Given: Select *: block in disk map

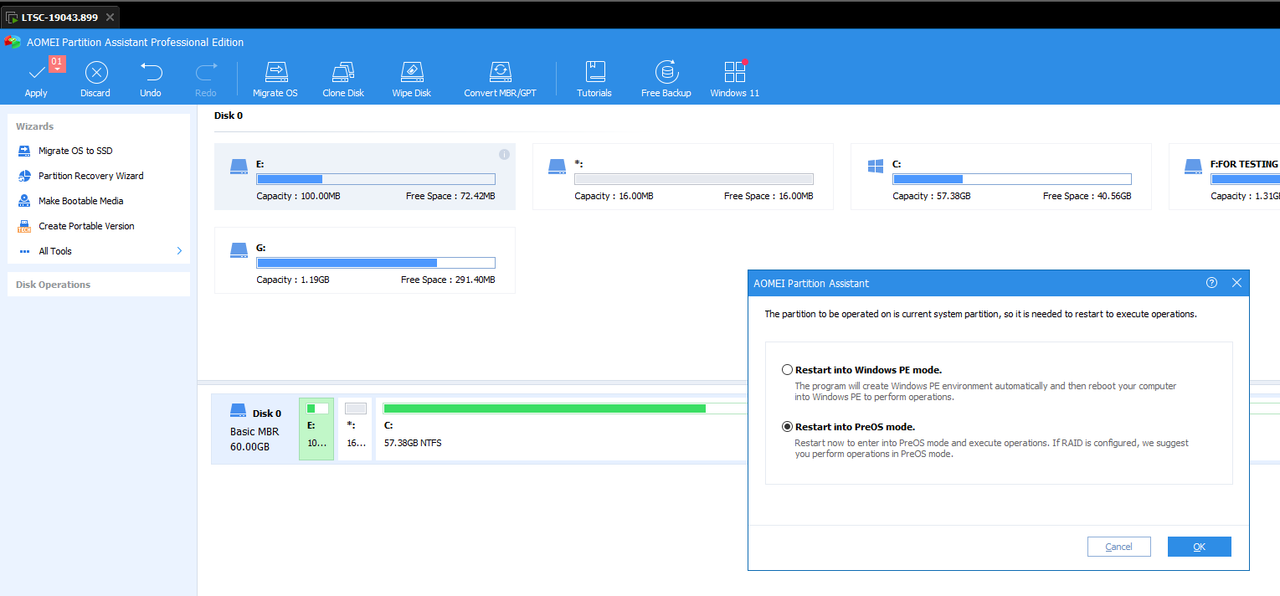Looking at the screenshot, I should pyautogui.click(x=355, y=428).
